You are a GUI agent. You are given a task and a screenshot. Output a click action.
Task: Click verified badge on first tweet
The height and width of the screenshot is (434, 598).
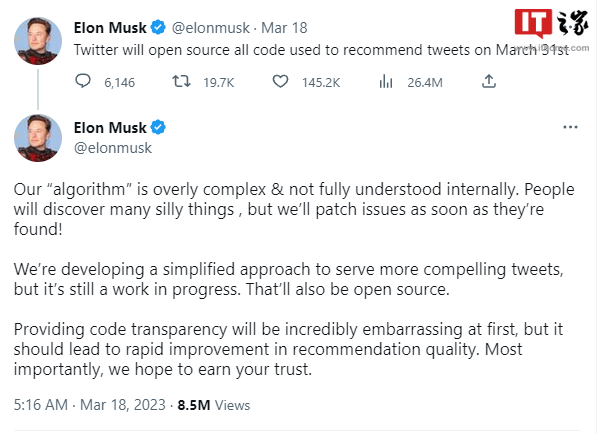pos(158,27)
